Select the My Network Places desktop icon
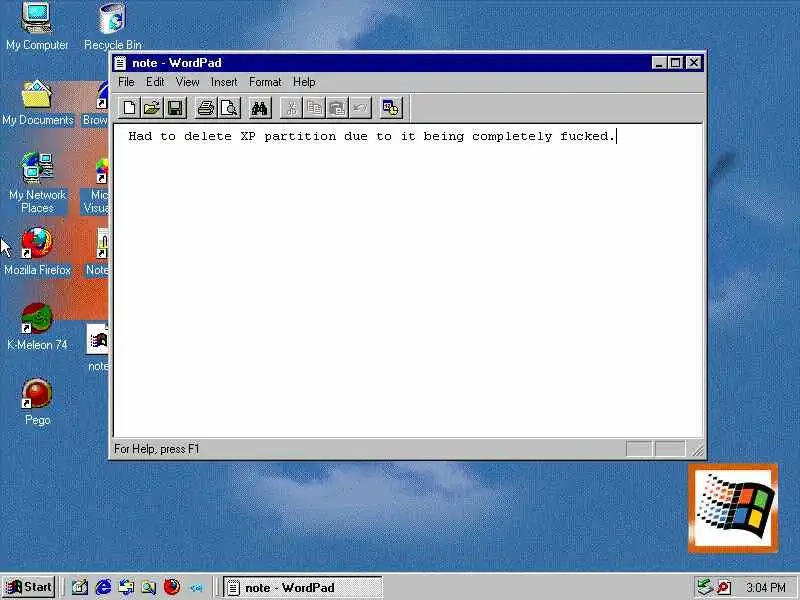800x600 pixels. 37,183
